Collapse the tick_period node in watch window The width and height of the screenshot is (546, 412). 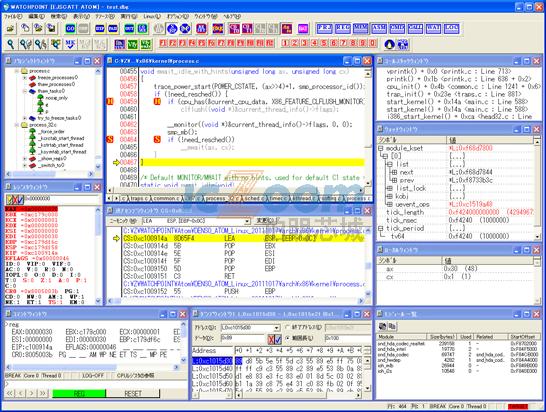point(381,228)
